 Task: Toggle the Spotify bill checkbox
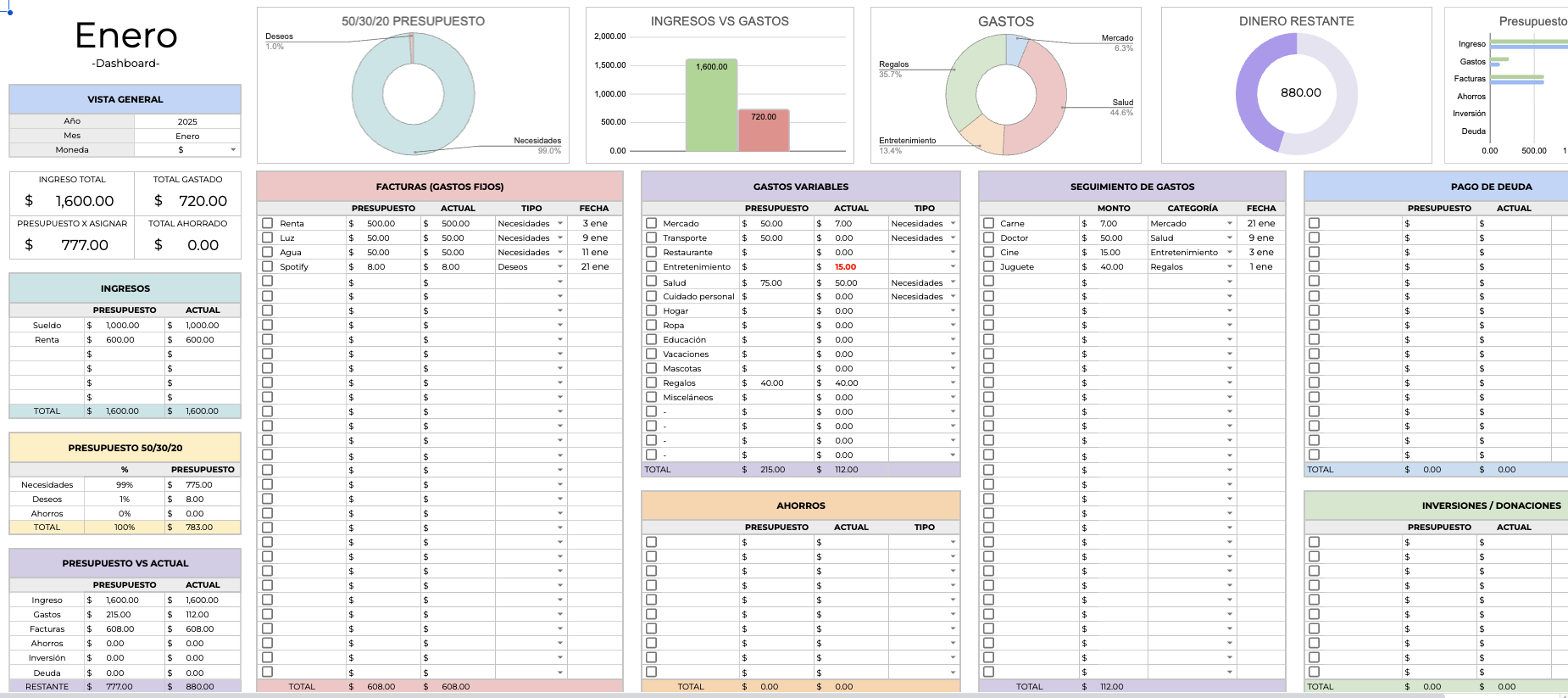point(267,266)
